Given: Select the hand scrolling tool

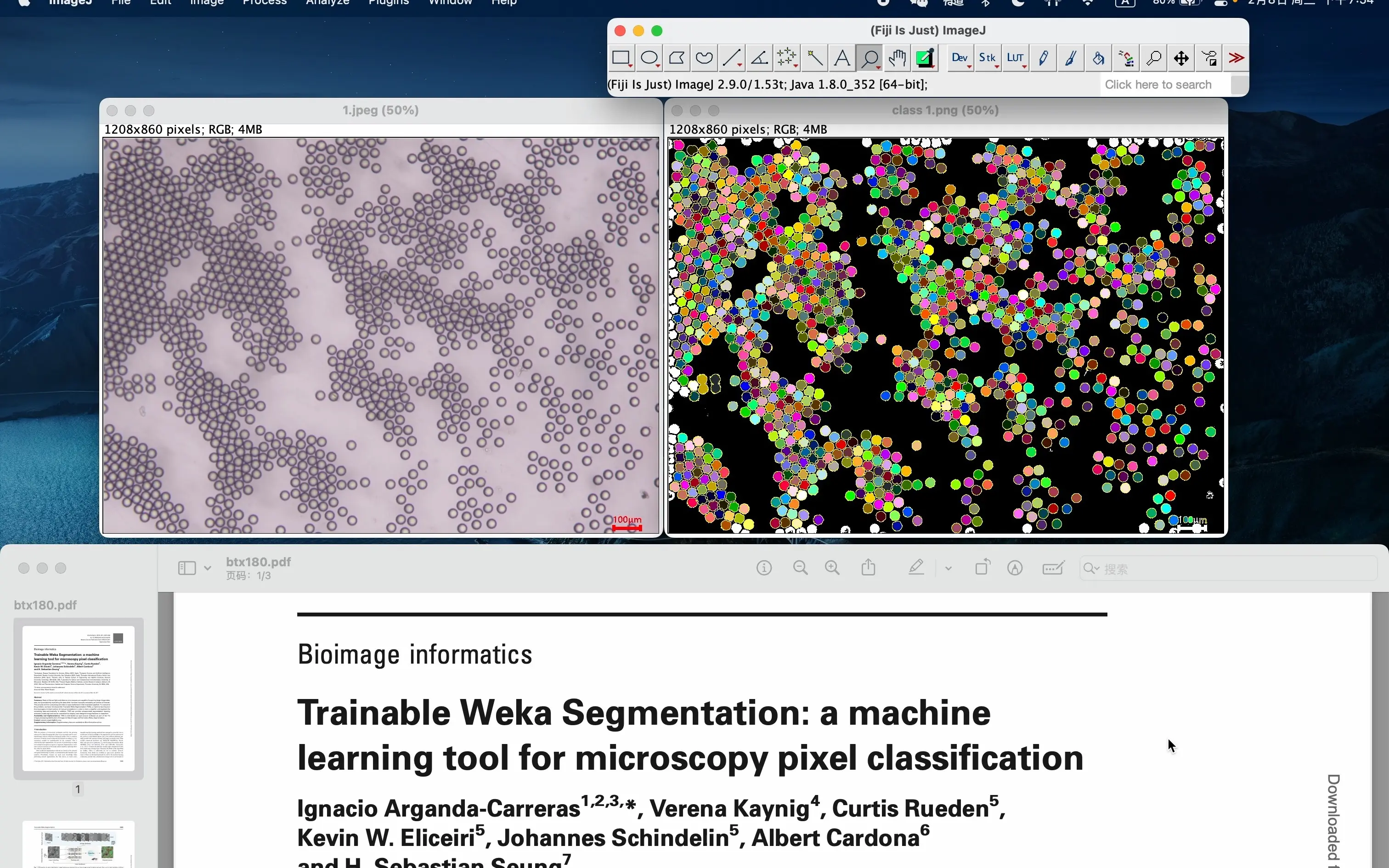Looking at the screenshot, I should coord(897,57).
